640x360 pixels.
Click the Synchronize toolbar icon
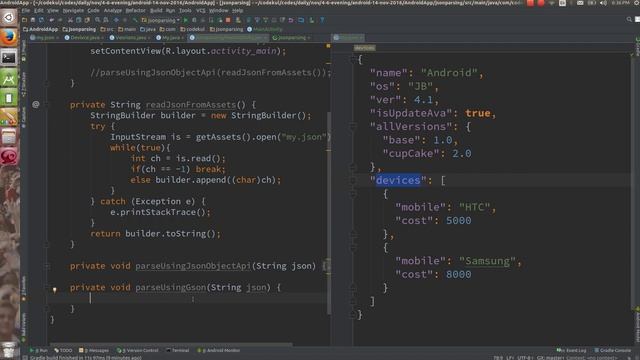(41, 20)
